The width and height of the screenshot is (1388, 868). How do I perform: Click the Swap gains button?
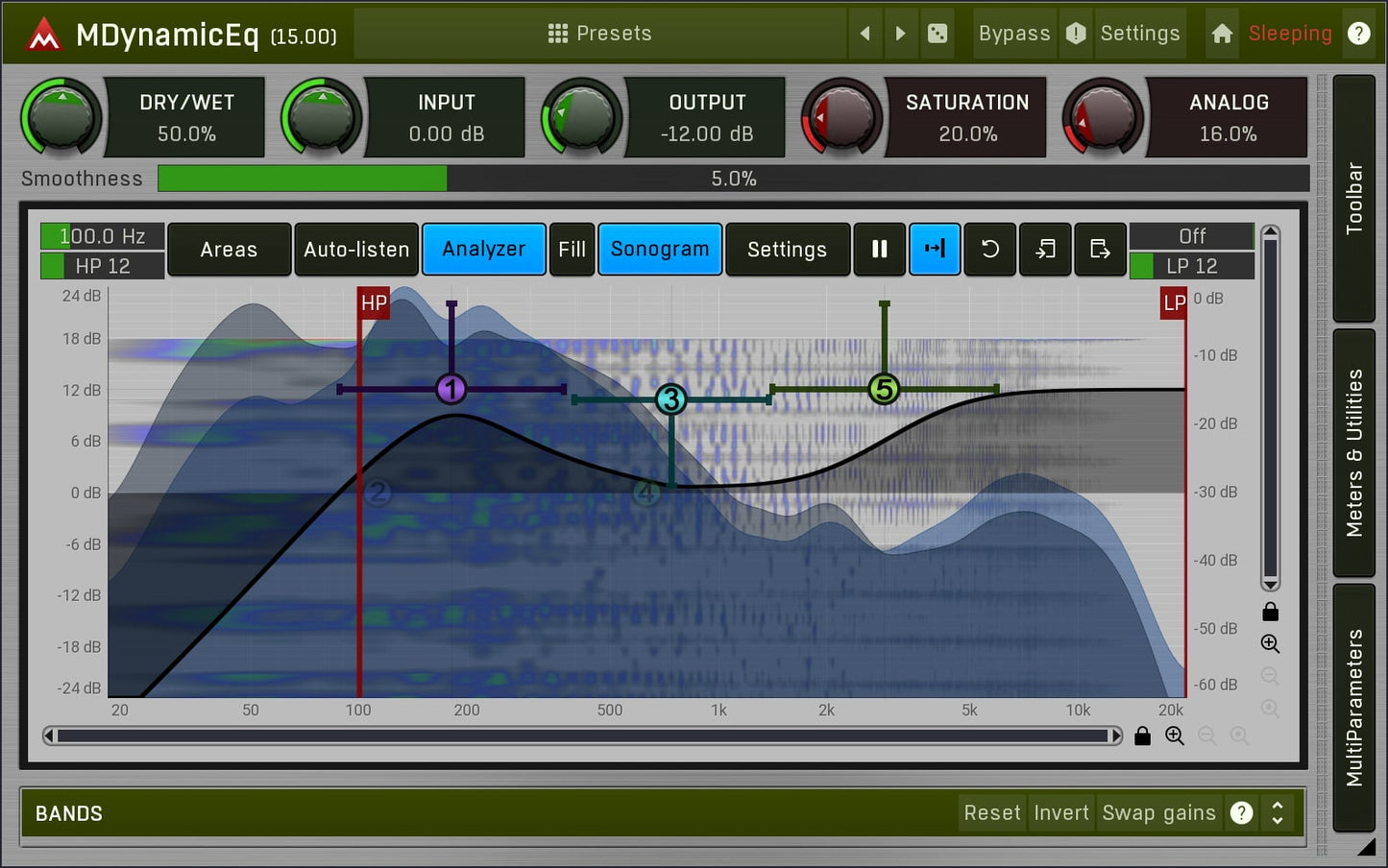(1158, 813)
